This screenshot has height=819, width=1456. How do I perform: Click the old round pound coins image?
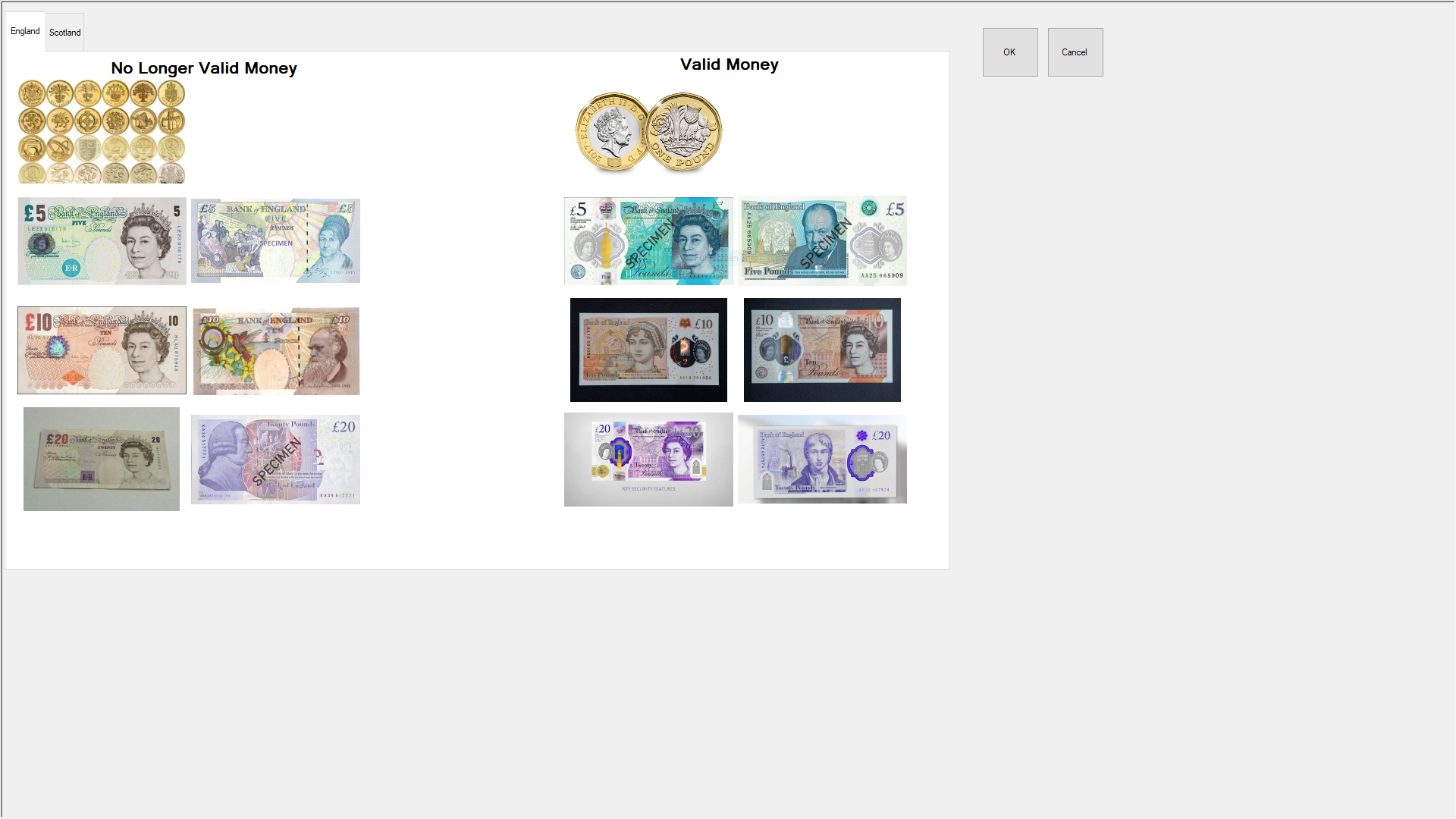(x=102, y=132)
